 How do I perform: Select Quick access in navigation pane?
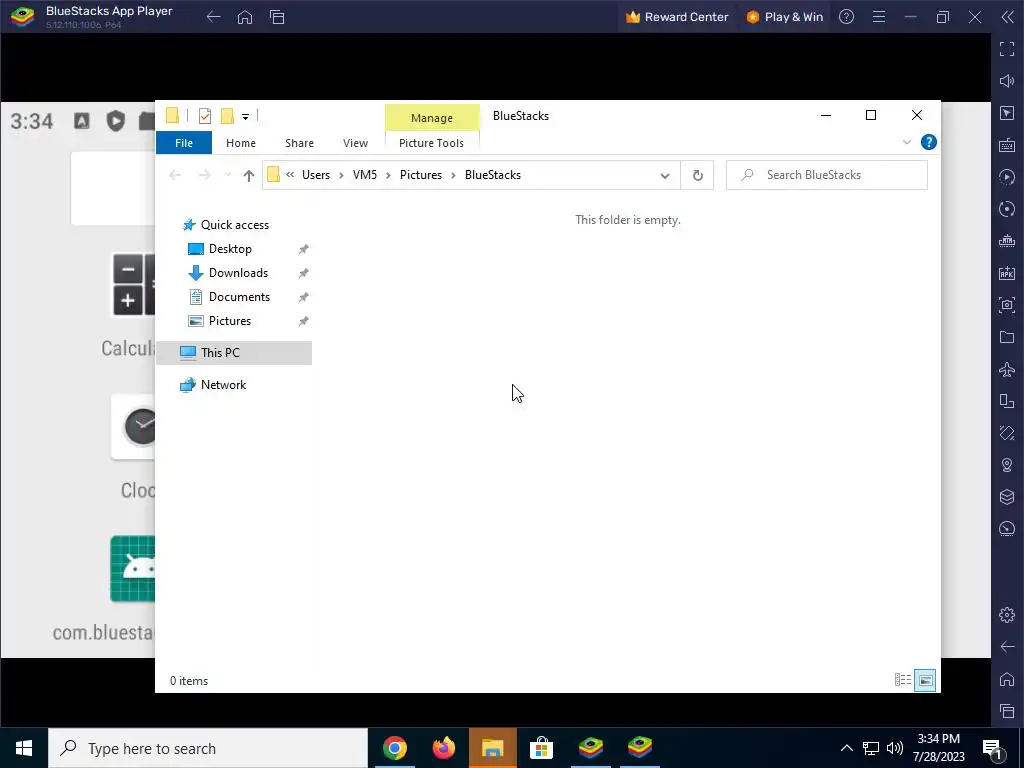[234, 225]
